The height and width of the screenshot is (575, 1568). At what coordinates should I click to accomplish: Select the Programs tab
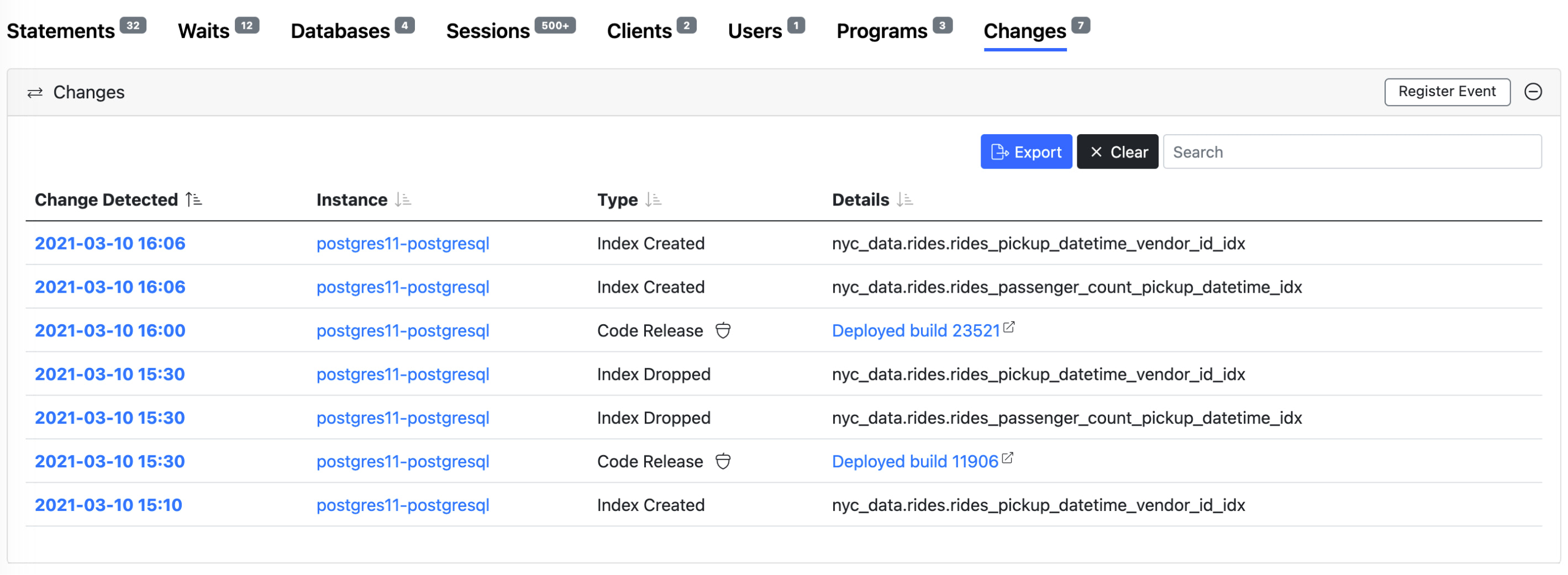(881, 31)
